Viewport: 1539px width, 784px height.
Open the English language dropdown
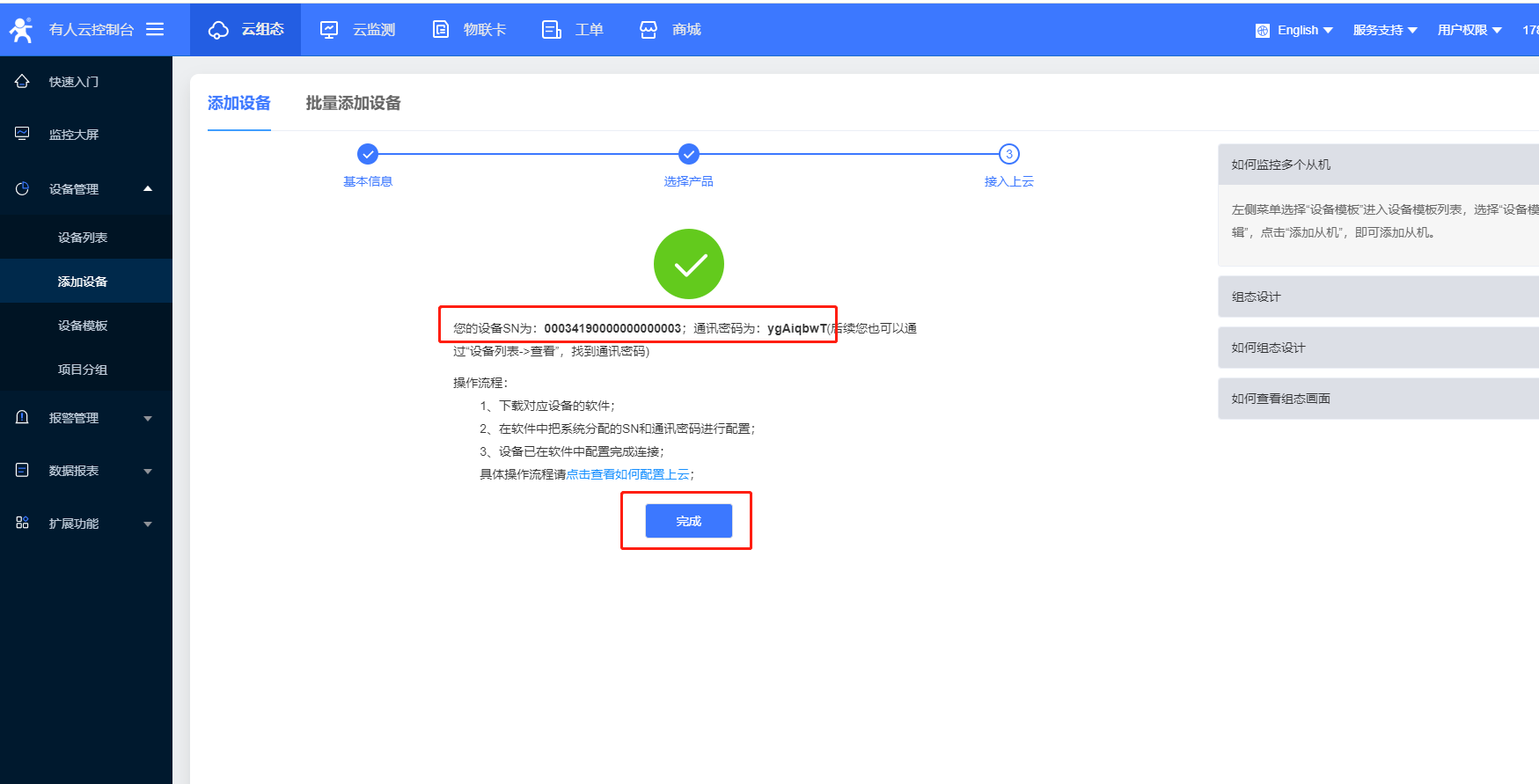point(1294,30)
